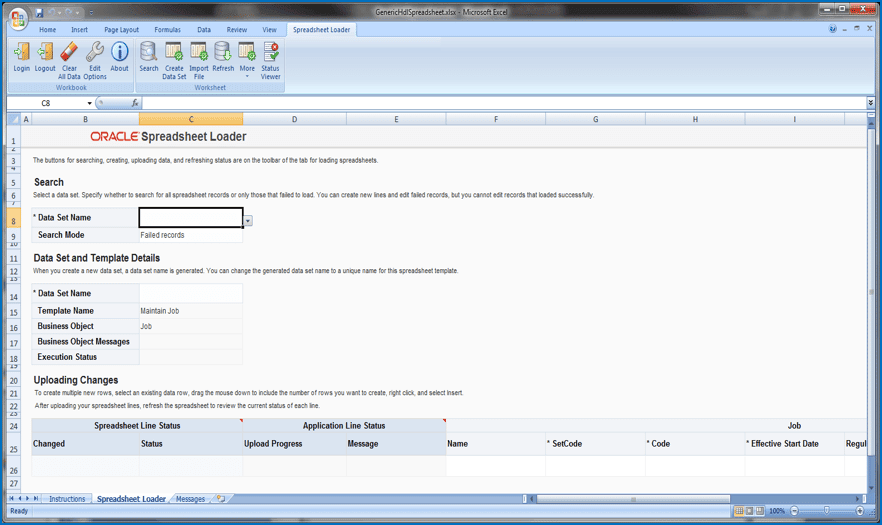
Task: Click the zoom out minus button
Action: [x=794, y=511]
